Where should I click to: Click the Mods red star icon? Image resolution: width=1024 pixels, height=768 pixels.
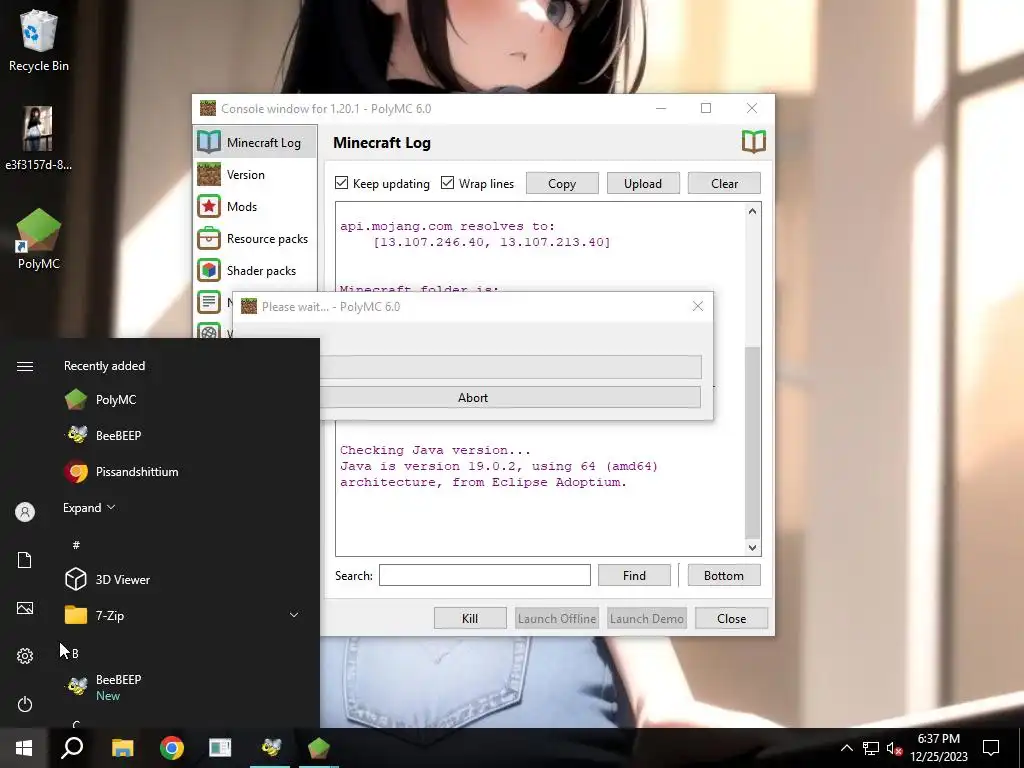209,206
